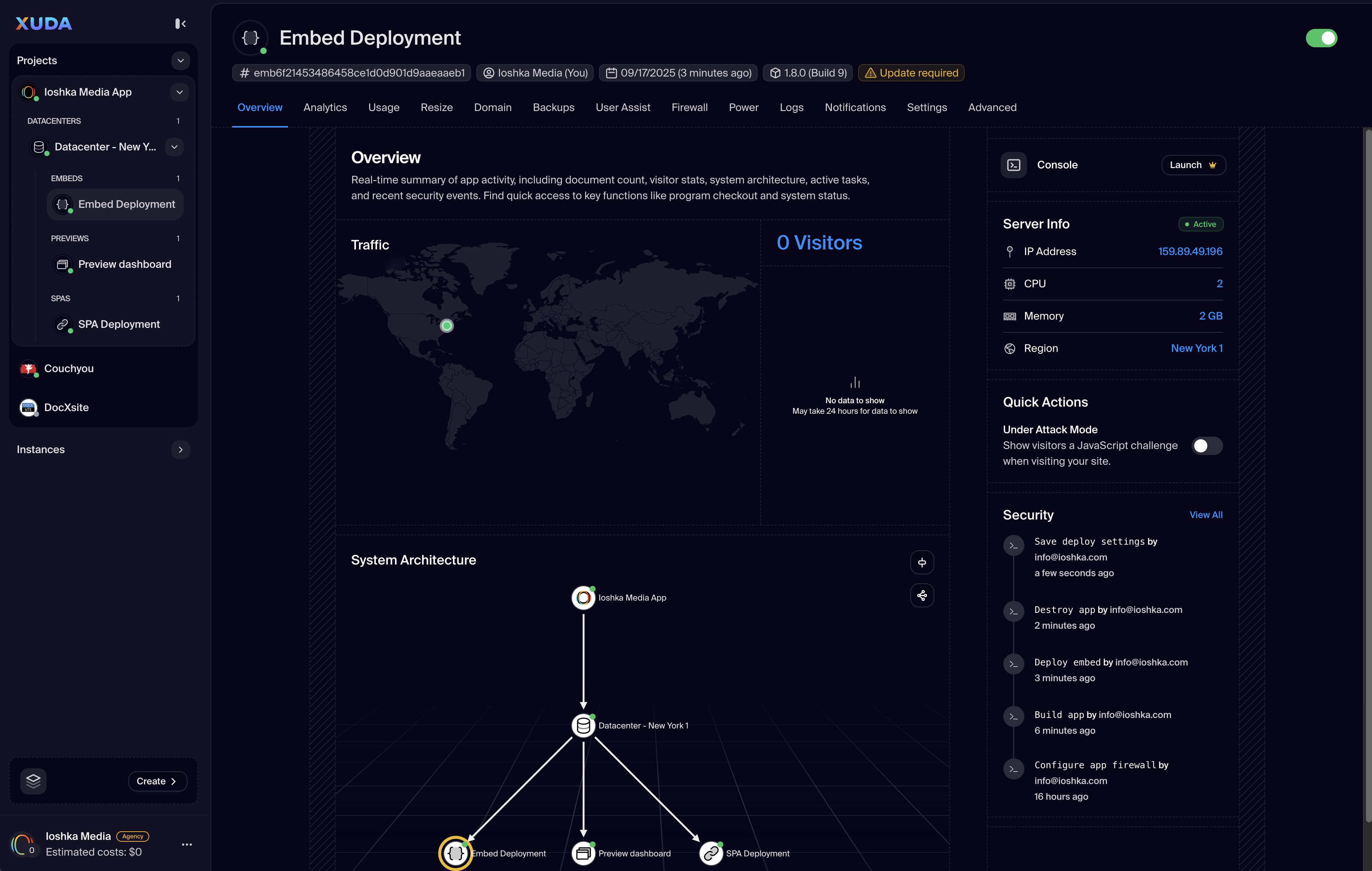Toggle the Embed Deployment power switch off
Image resolution: width=1372 pixels, height=871 pixels.
[x=1321, y=38]
